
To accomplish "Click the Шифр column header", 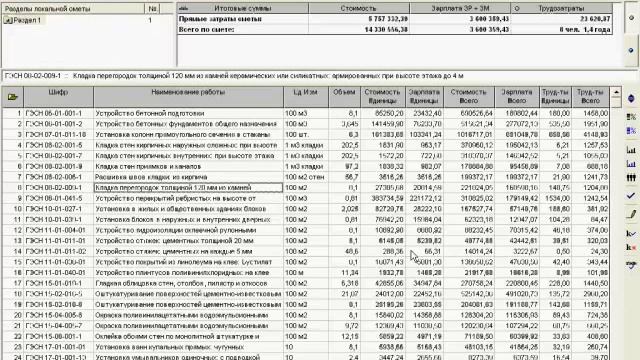I will pyautogui.click(x=58, y=96).
